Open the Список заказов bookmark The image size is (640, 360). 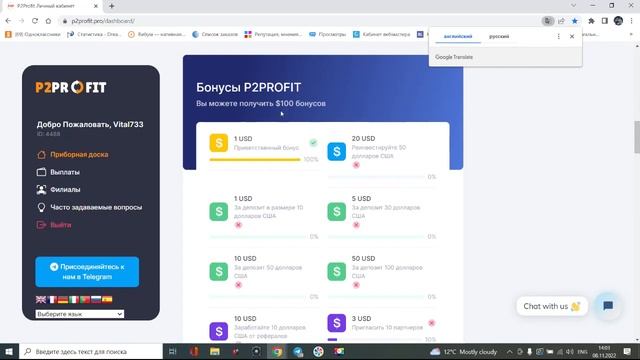pyautogui.click(x=215, y=34)
